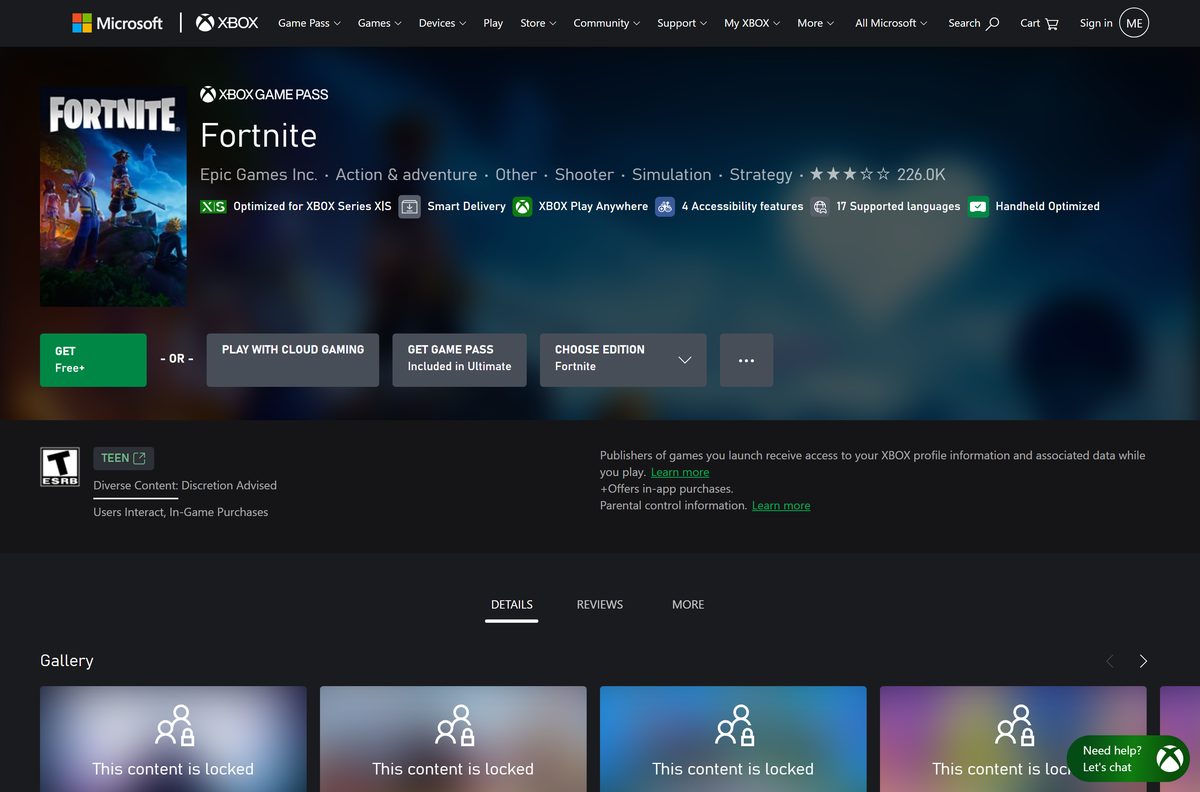
Task: Click the Fortnite title heading
Action: coord(258,135)
